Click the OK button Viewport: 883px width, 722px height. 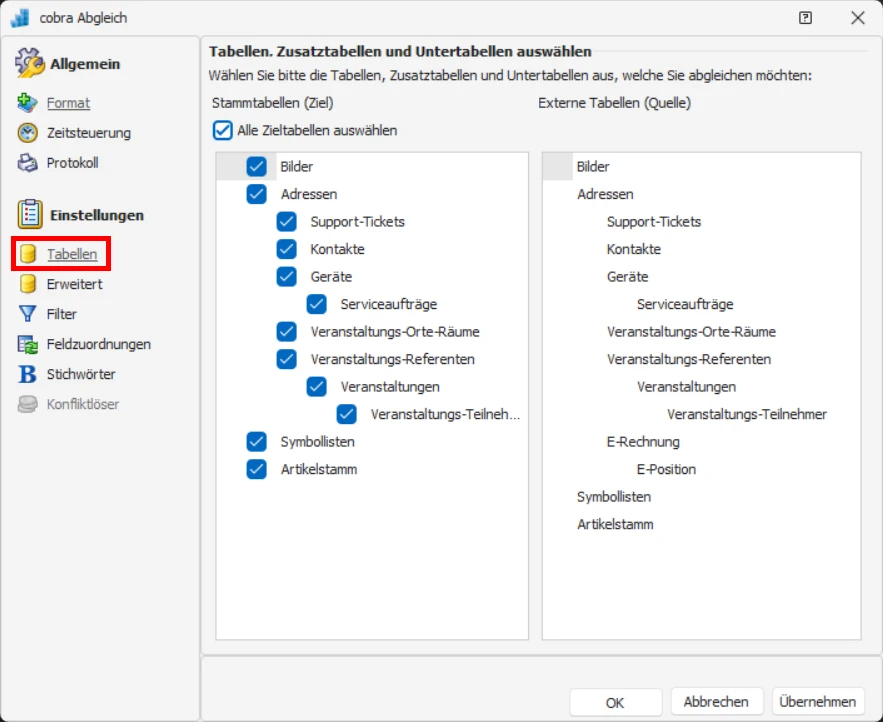pos(615,702)
